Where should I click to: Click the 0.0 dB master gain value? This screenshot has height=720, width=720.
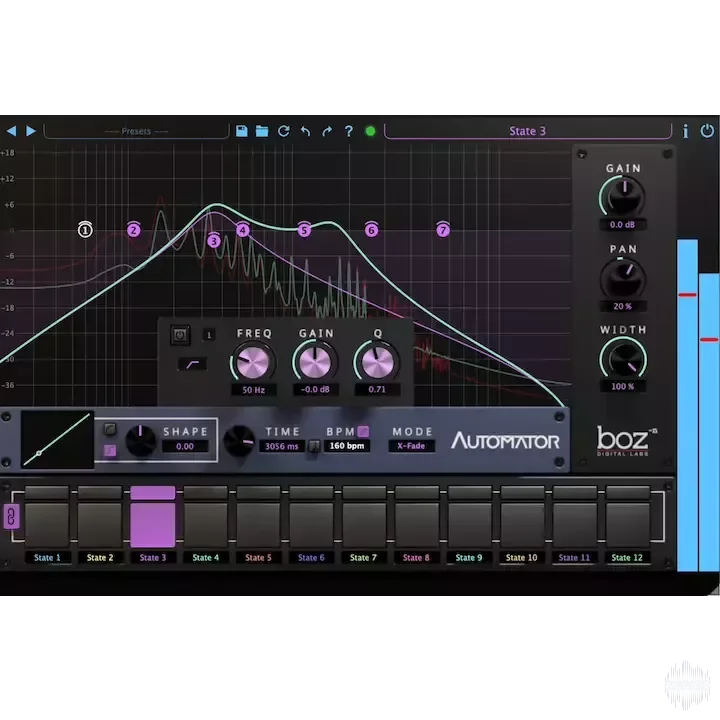coord(623,225)
